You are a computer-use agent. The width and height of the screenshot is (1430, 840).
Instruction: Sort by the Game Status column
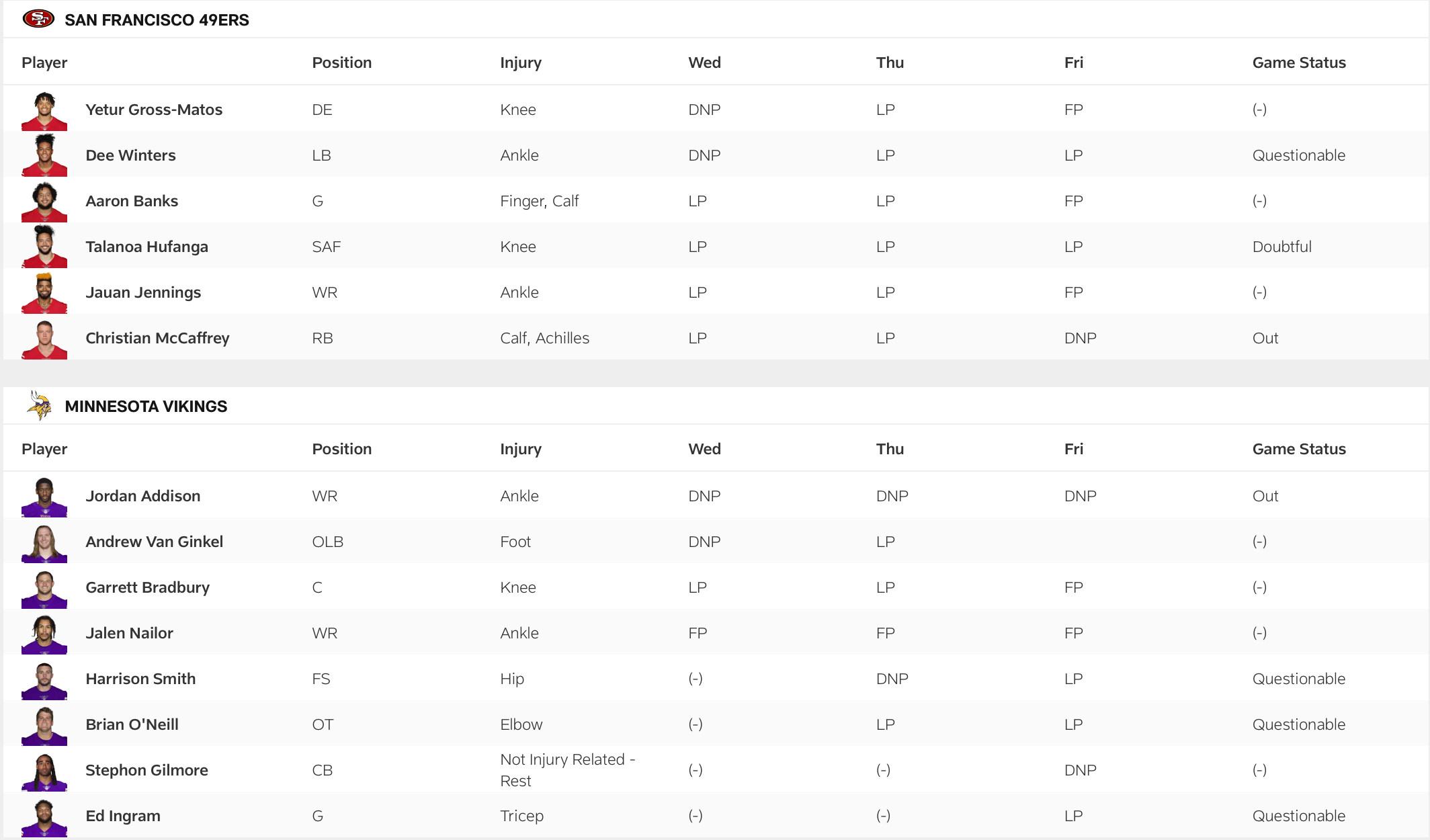click(x=1299, y=62)
